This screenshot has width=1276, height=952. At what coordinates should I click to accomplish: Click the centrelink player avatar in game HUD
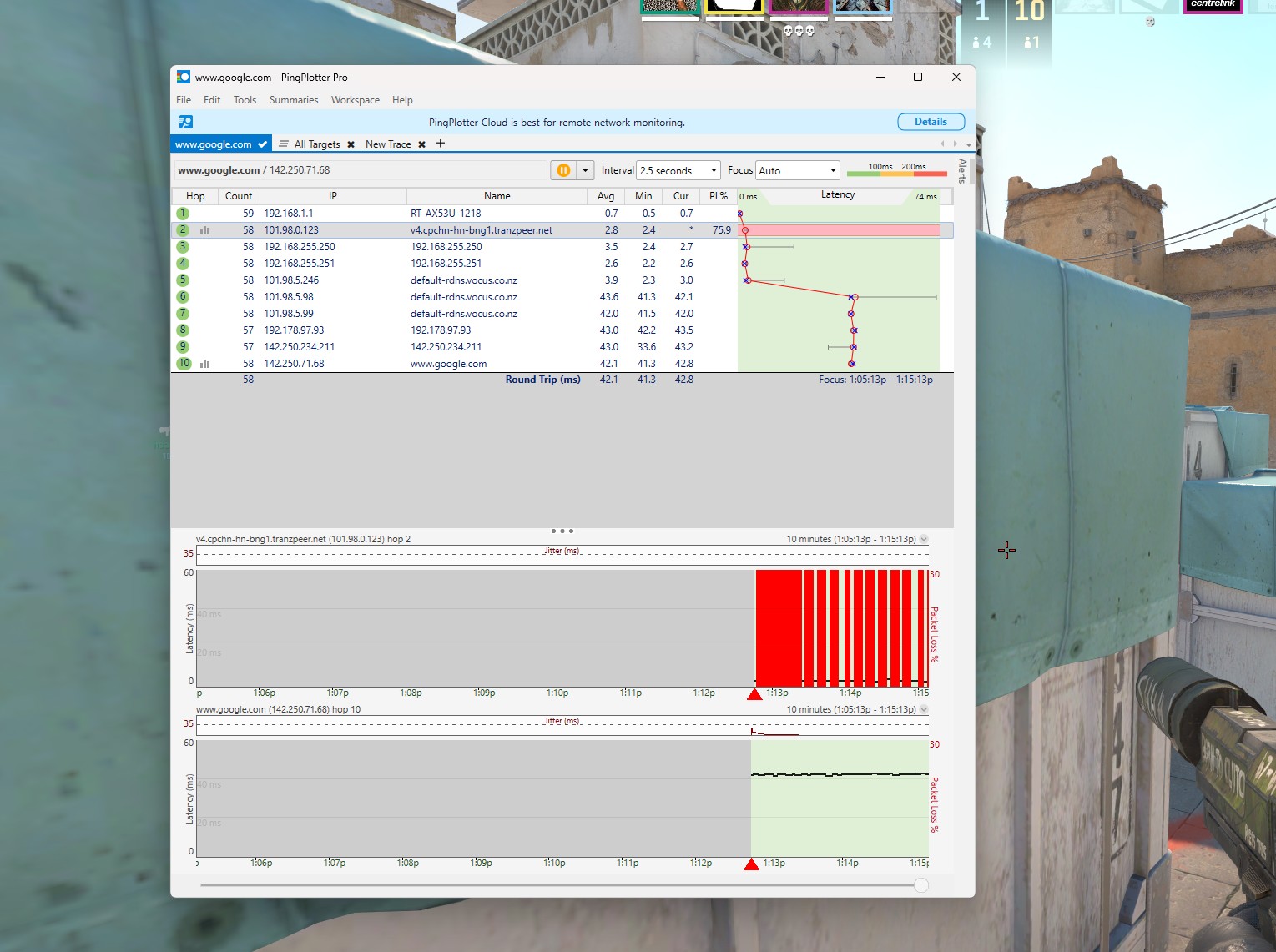1213,6
